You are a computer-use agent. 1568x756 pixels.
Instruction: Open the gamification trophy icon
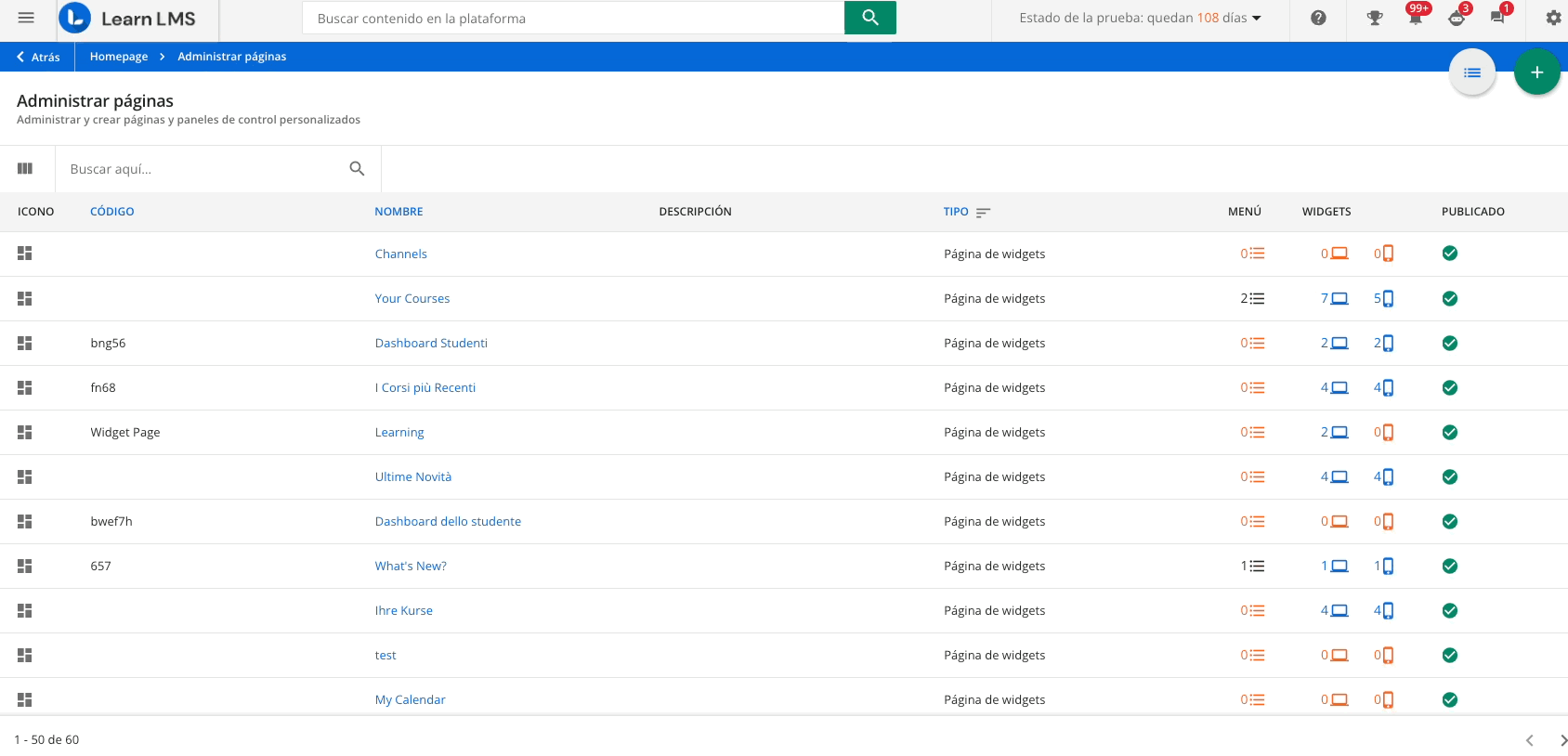click(1375, 18)
